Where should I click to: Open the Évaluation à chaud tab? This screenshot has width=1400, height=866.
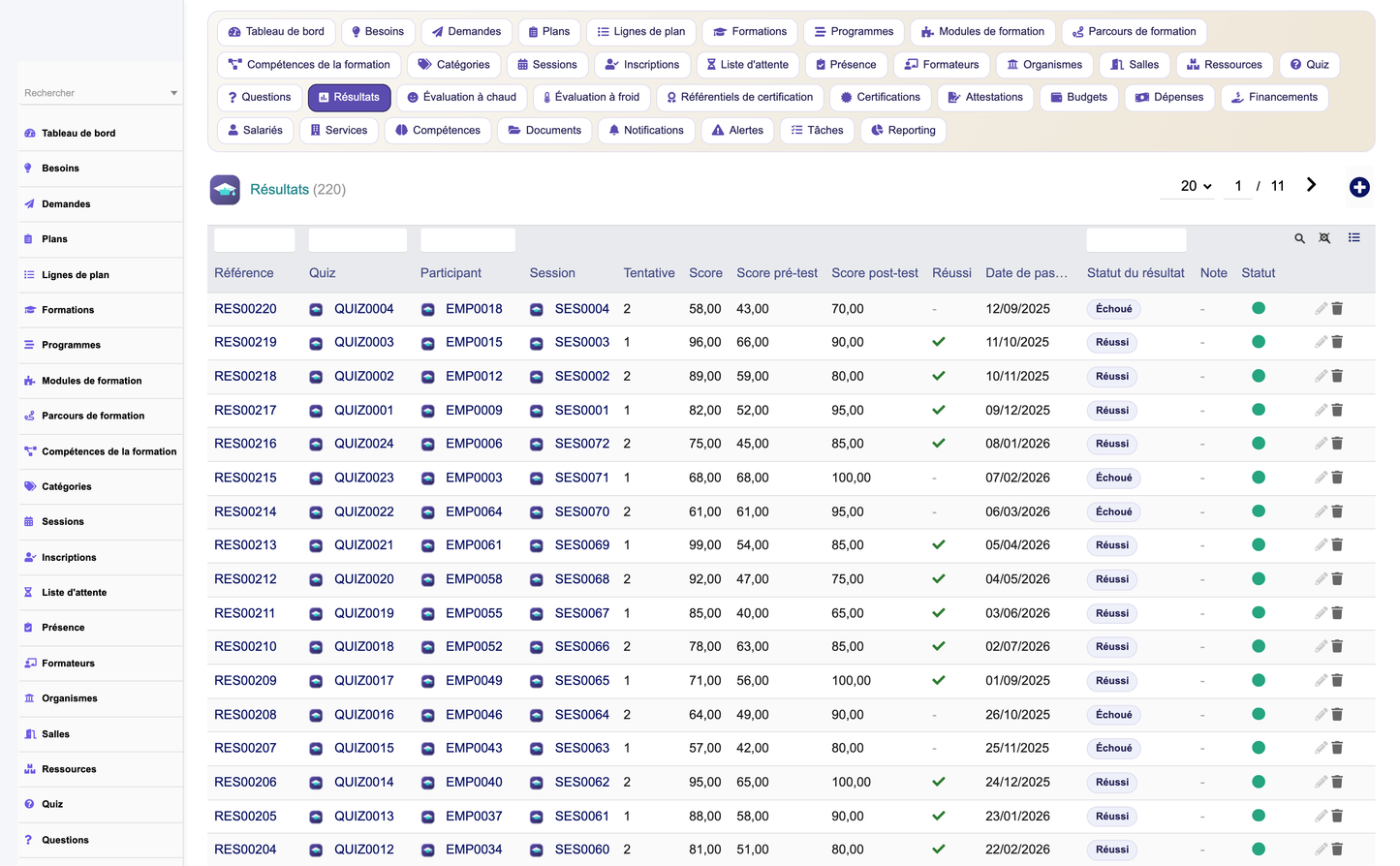462,97
